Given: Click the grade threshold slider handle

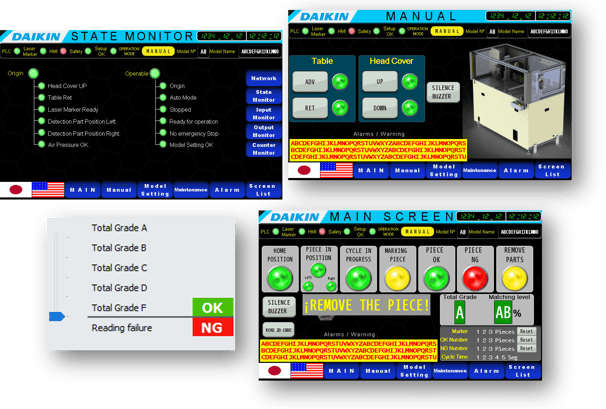Looking at the screenshot, I should [x=56, y=317].
